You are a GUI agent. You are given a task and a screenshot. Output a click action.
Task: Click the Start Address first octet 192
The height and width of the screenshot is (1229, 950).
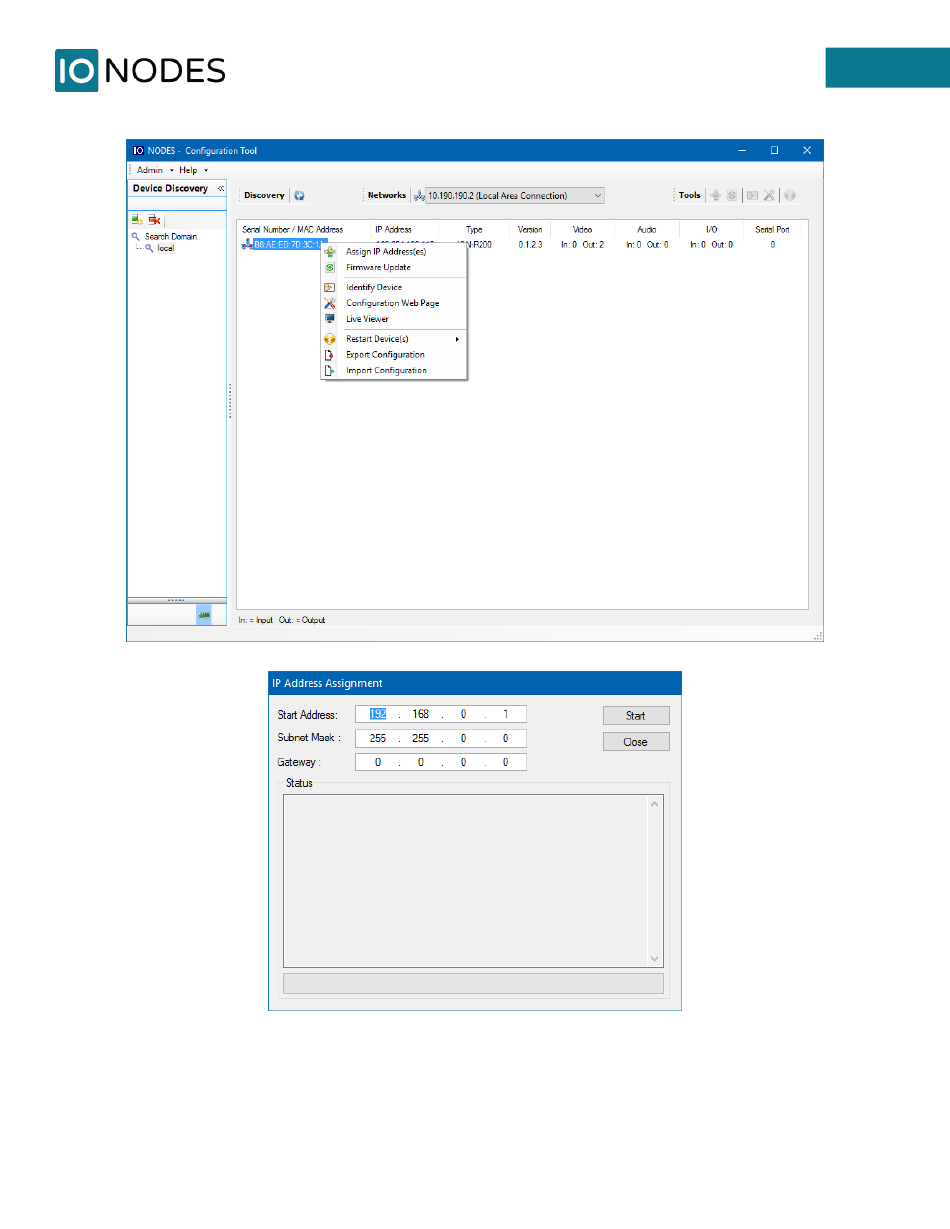tap(378, 714)
